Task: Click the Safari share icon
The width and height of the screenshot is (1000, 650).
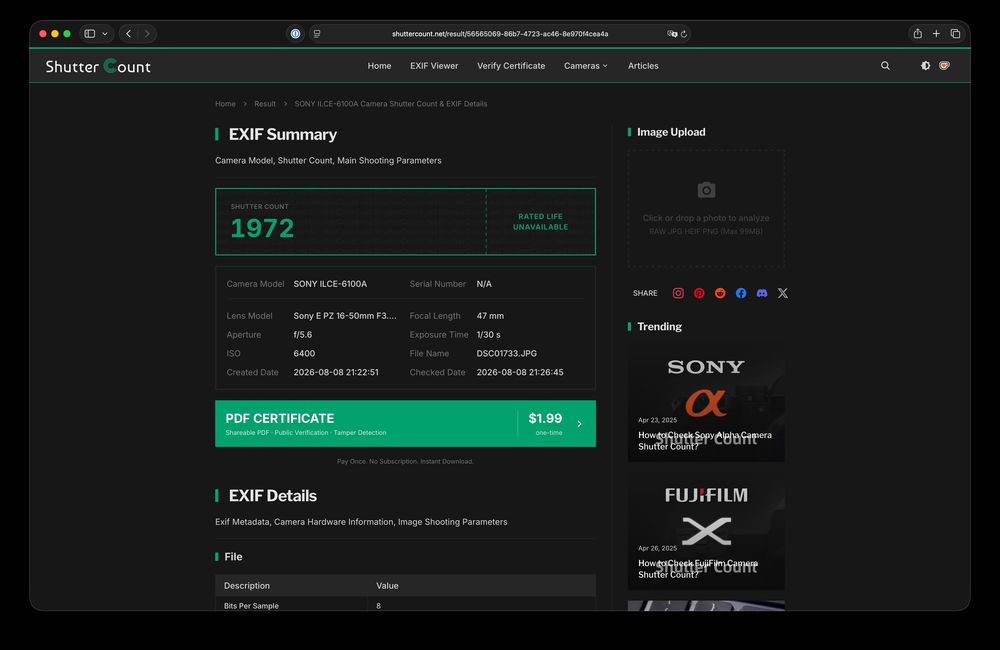Action: [x=918, y=34]
